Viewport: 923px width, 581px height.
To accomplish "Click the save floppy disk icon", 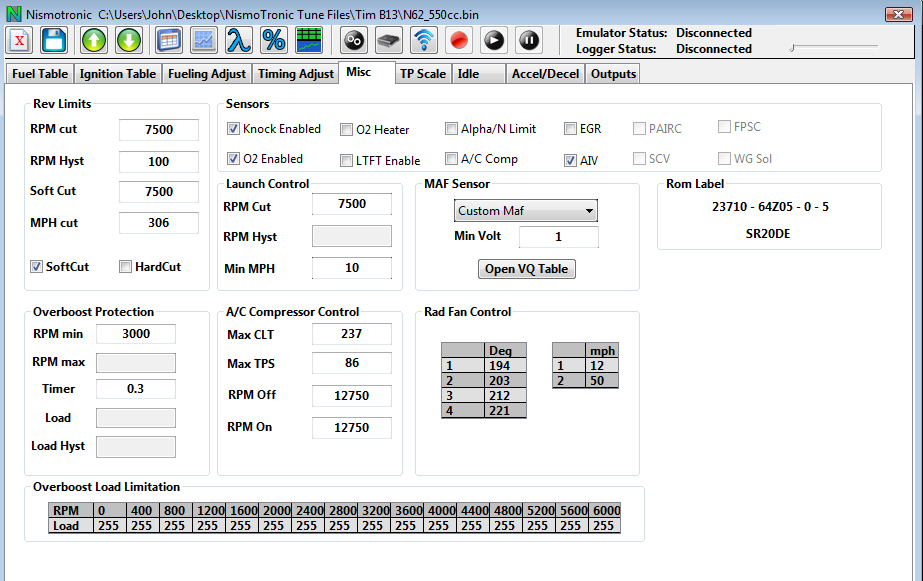I will point(54,40).
